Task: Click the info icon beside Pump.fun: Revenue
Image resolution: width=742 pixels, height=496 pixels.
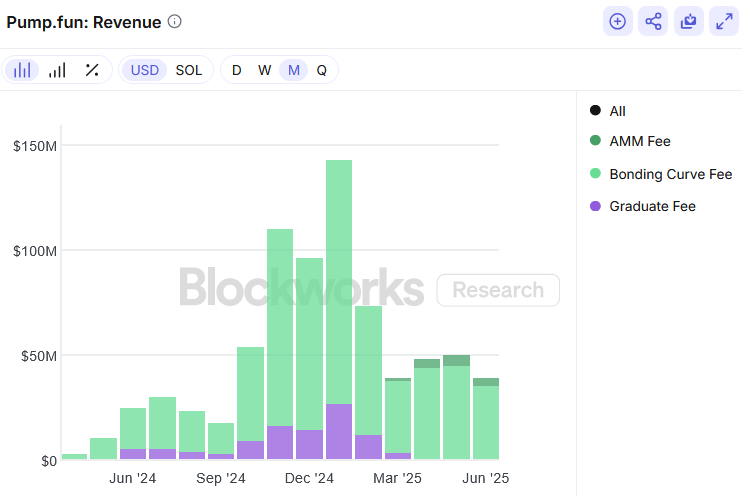Action: pos(175,22)
